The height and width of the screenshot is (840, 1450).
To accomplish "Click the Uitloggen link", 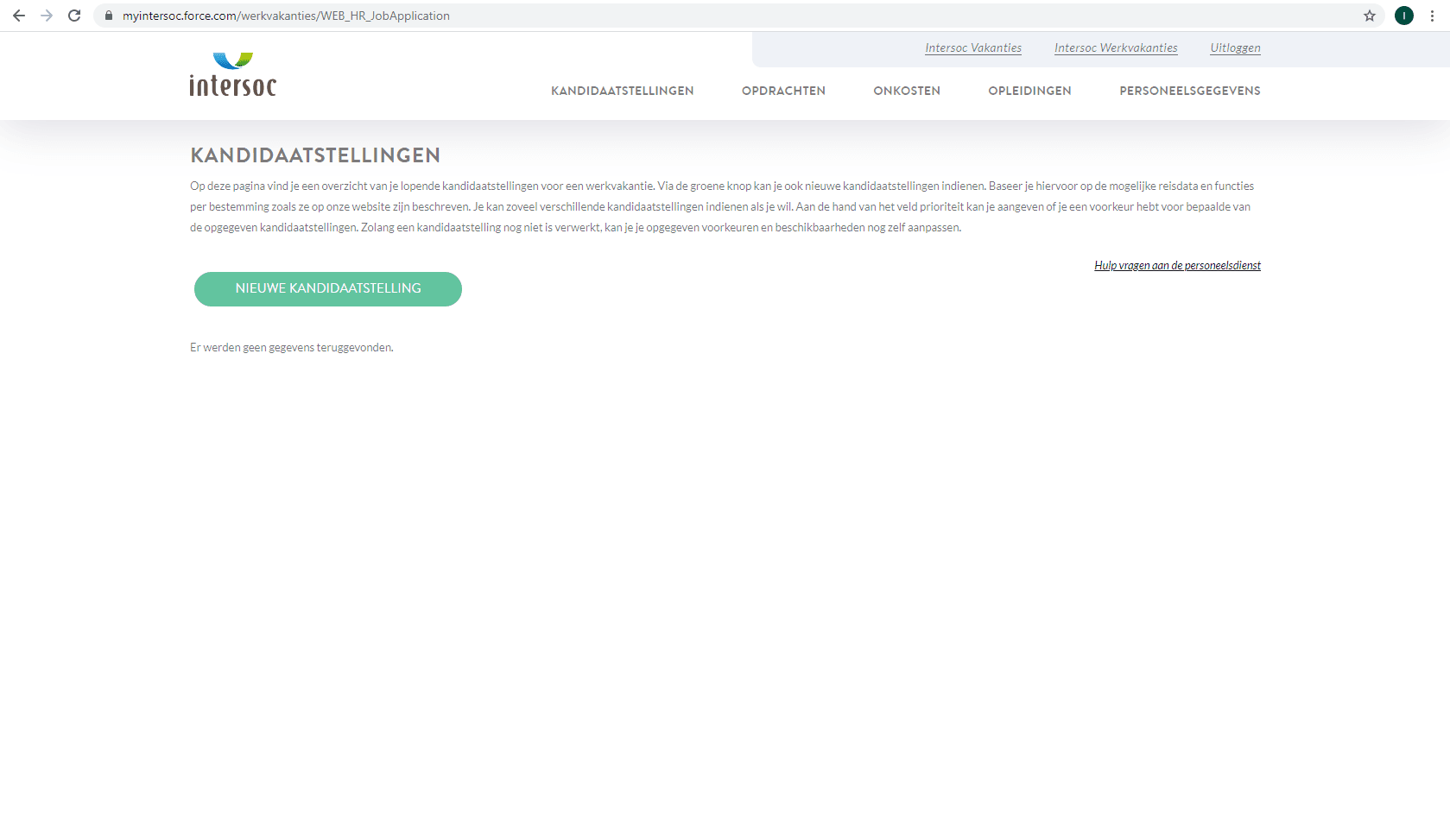I will click(1235, 48).
